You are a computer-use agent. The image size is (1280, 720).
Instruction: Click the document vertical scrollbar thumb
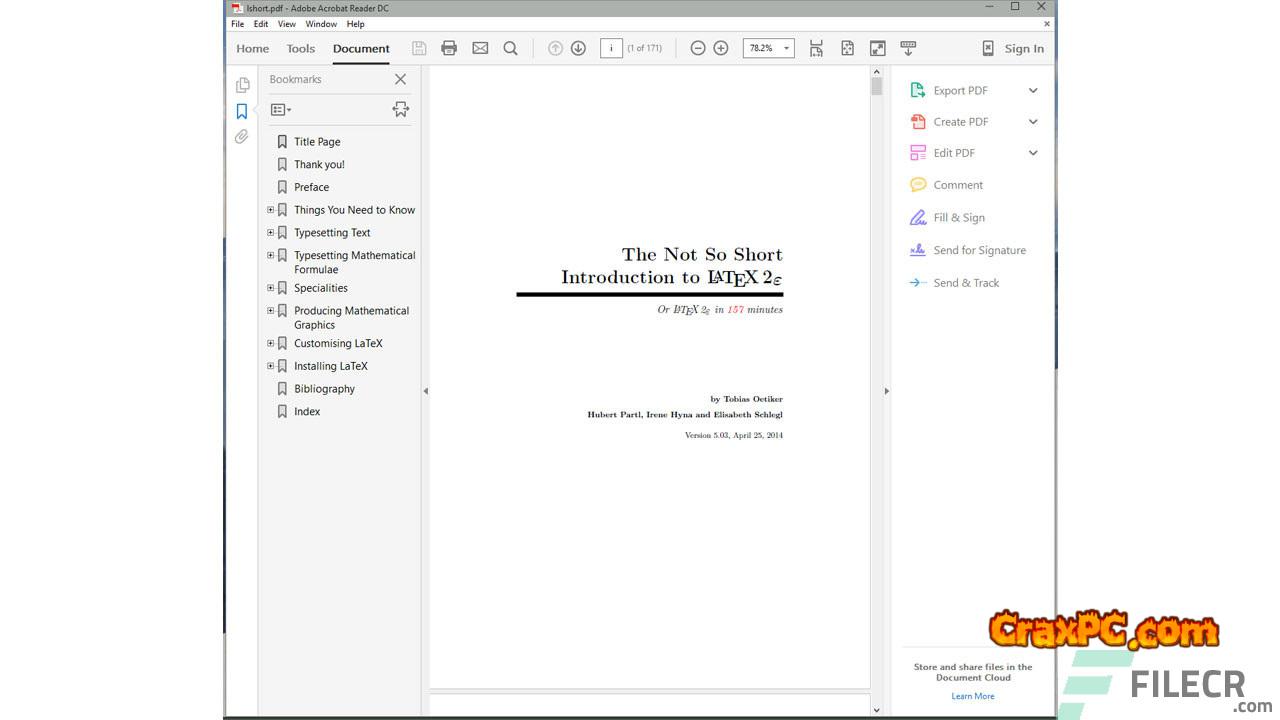click(877, 87)
